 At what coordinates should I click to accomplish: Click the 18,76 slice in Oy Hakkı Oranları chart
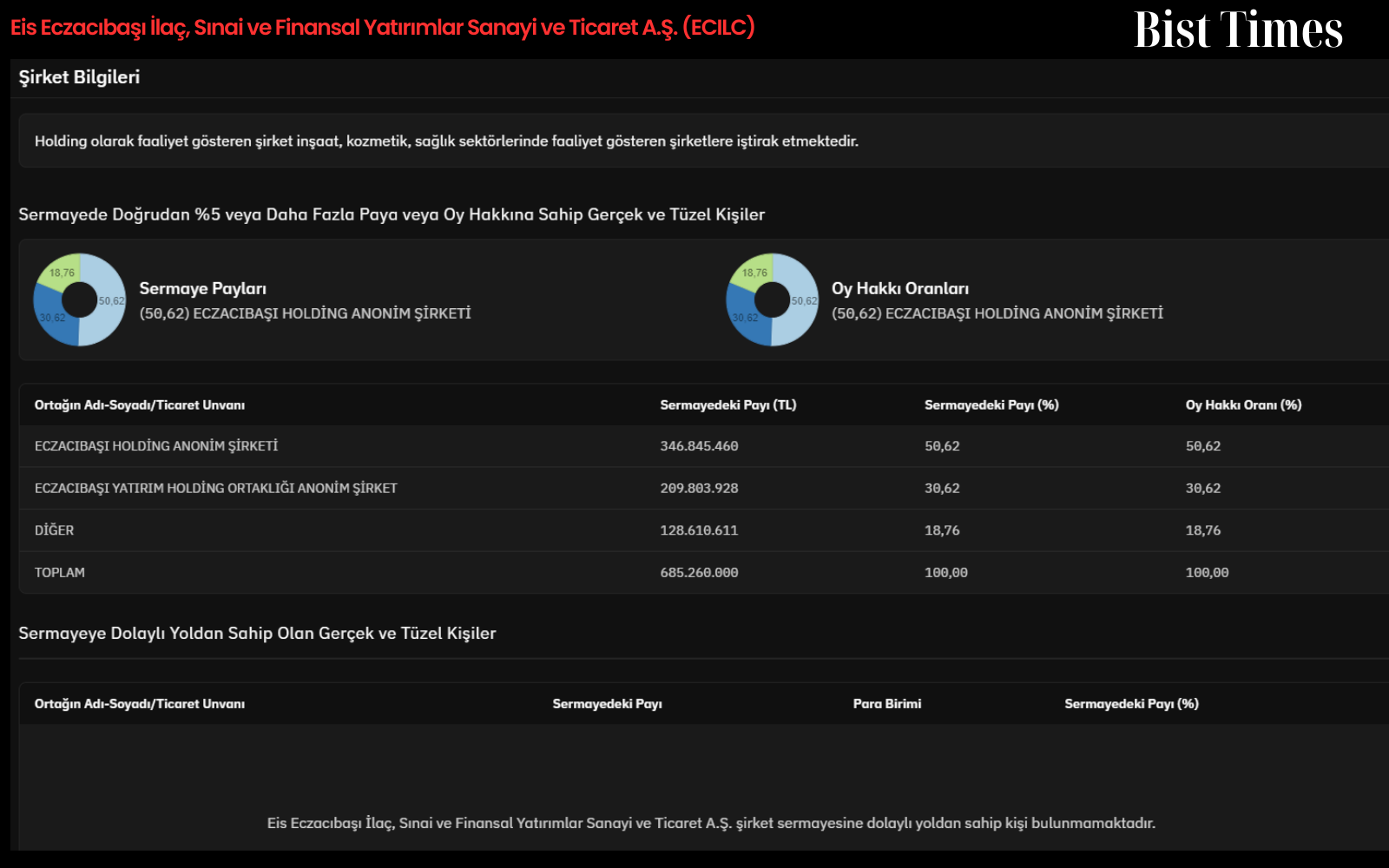click(755, 272)
